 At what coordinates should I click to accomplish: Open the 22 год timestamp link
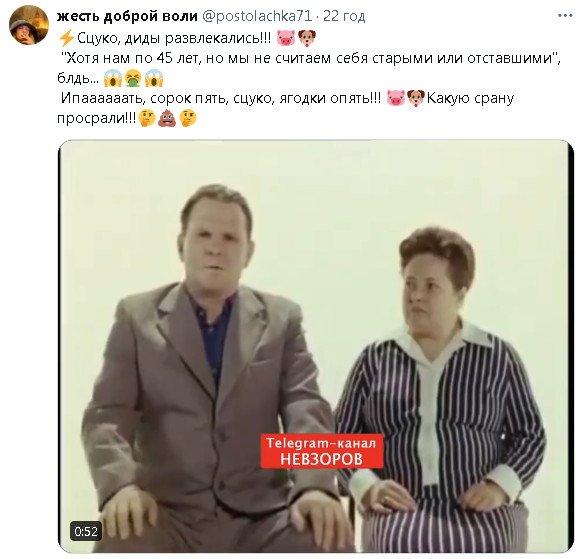pyautogui.click(x=344, y=16)
